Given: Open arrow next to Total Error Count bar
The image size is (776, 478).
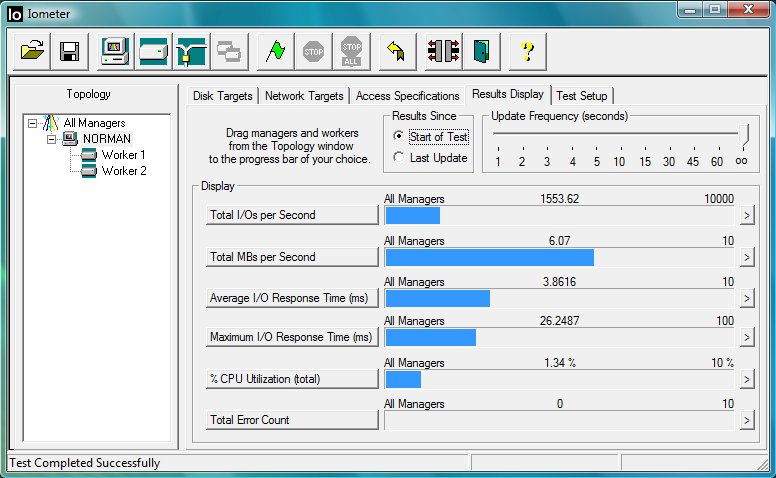Looking at the screenshot, I should 747,421.
